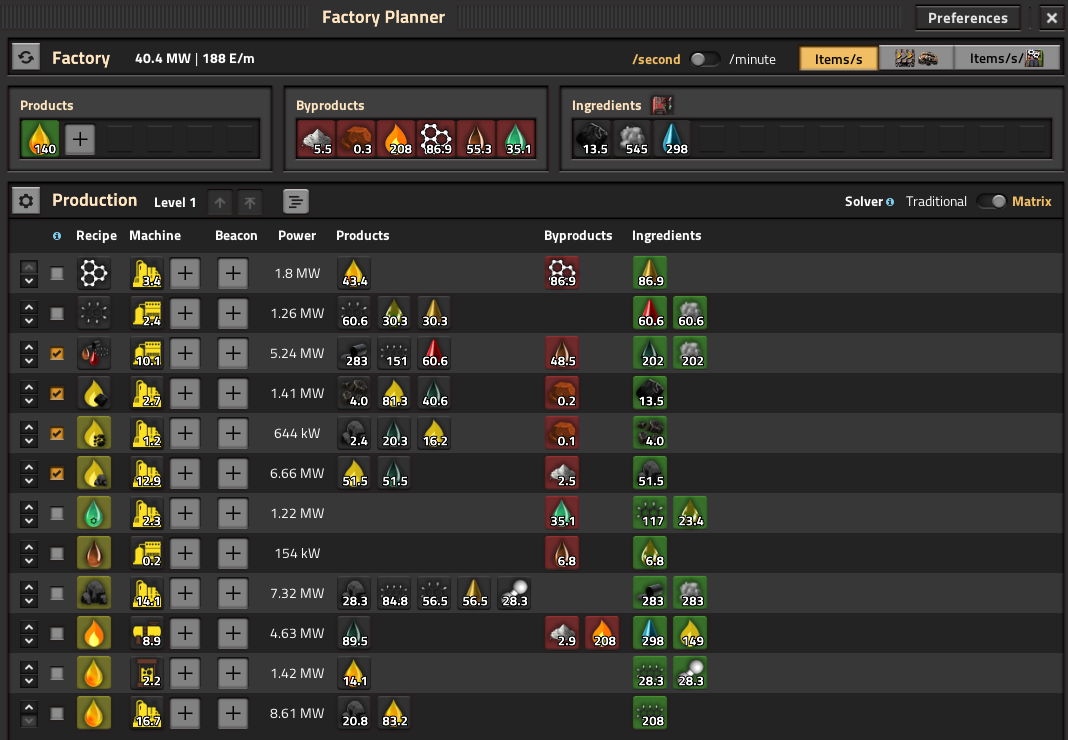Click the recipe icon in 1.22 MW row
Image resolution: width=1068 pixels, height=740 pixels.
point(94,513)
